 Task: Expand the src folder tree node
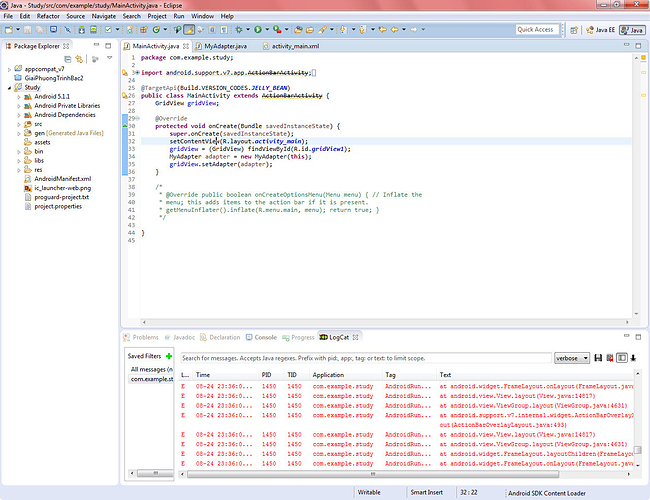18,123
